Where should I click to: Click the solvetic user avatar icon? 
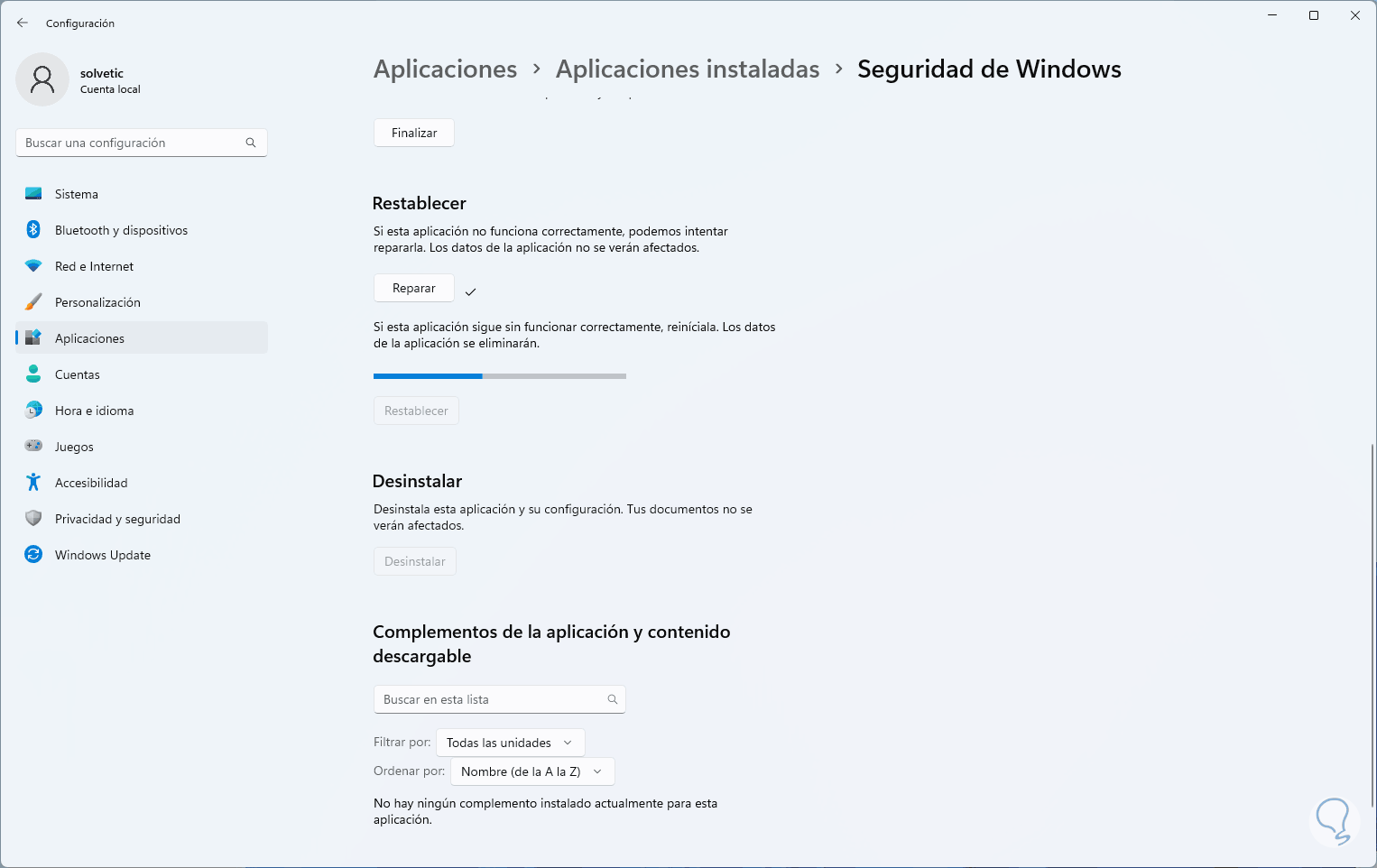pos(42,79)
